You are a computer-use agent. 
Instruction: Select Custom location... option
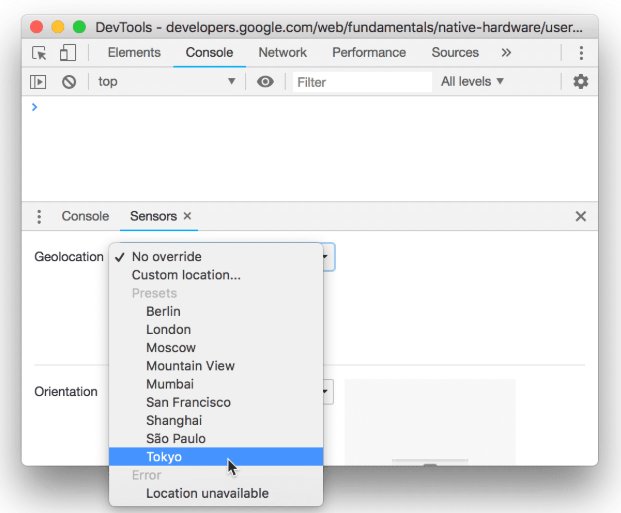[186, 275]
